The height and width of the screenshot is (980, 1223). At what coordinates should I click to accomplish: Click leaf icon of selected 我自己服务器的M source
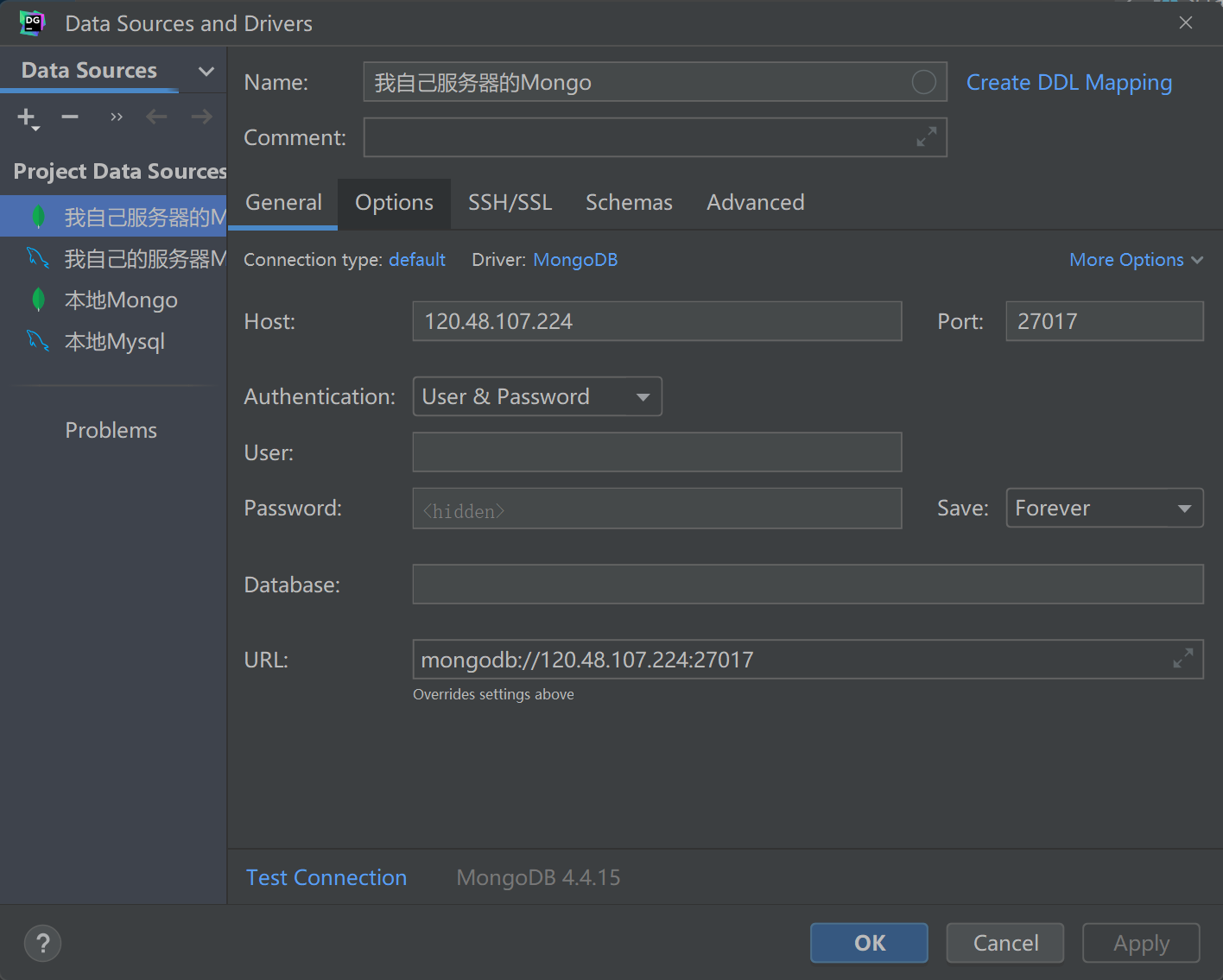coord(38,217)
